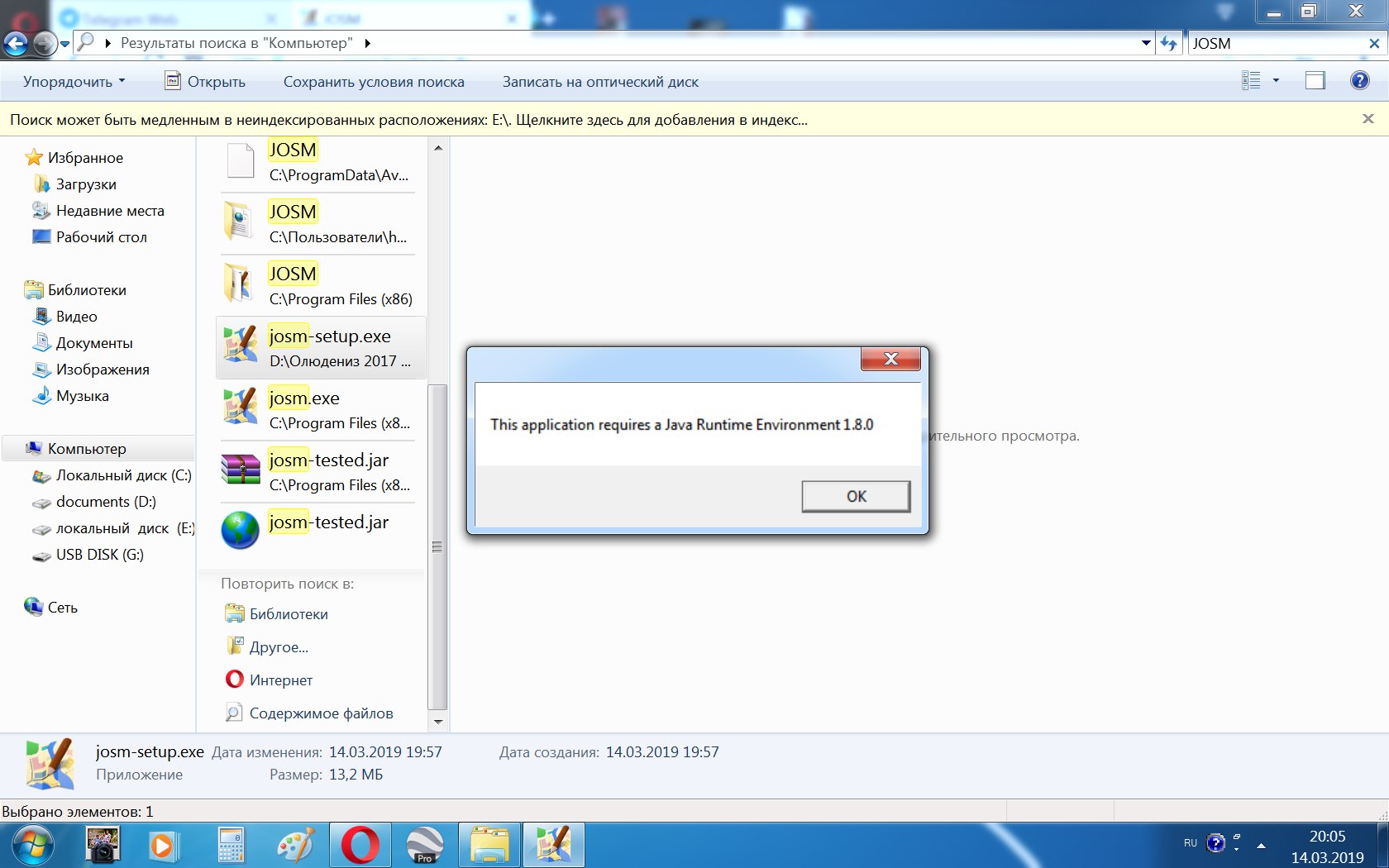Open Explorer help question mark icon

(x=1359, y=81)
